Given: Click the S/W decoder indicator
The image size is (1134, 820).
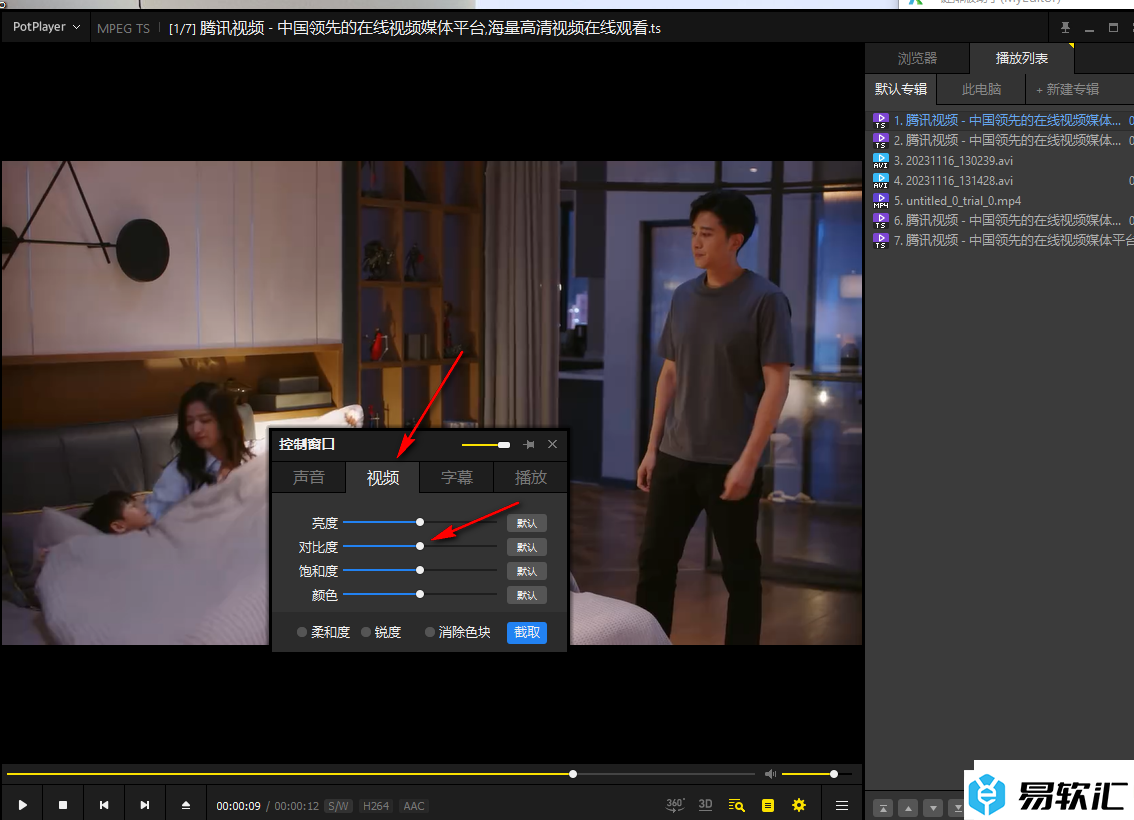Looking at the screenshot, I should pos(338,806).
